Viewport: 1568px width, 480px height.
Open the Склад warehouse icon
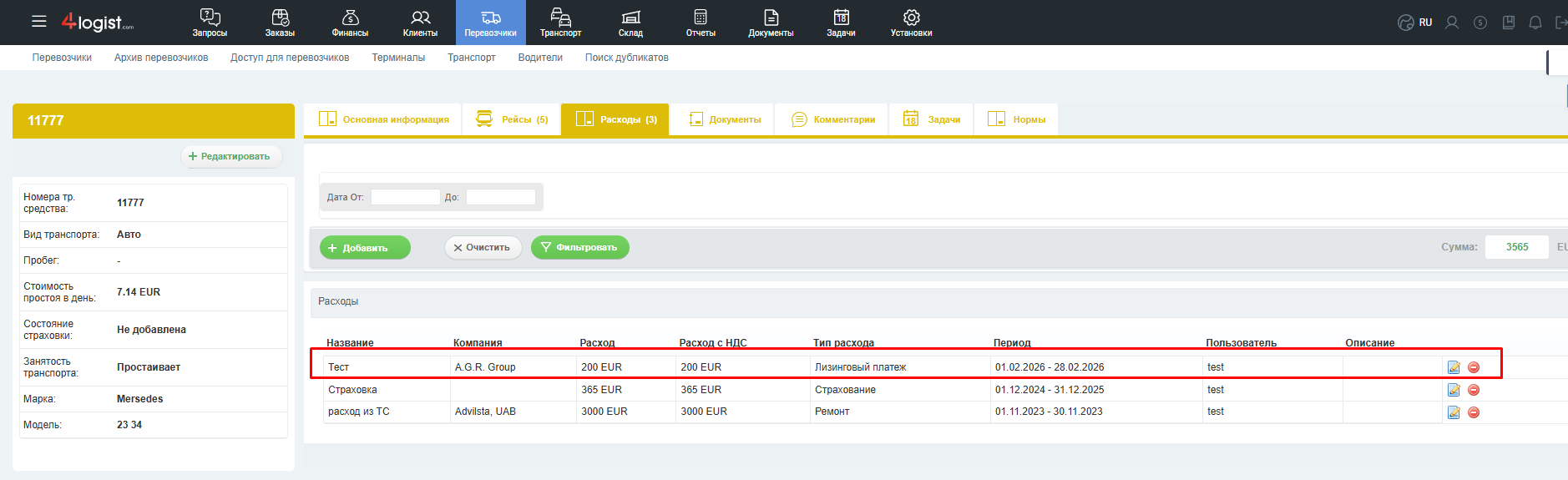pyautogui.click(x=630, y=18)
